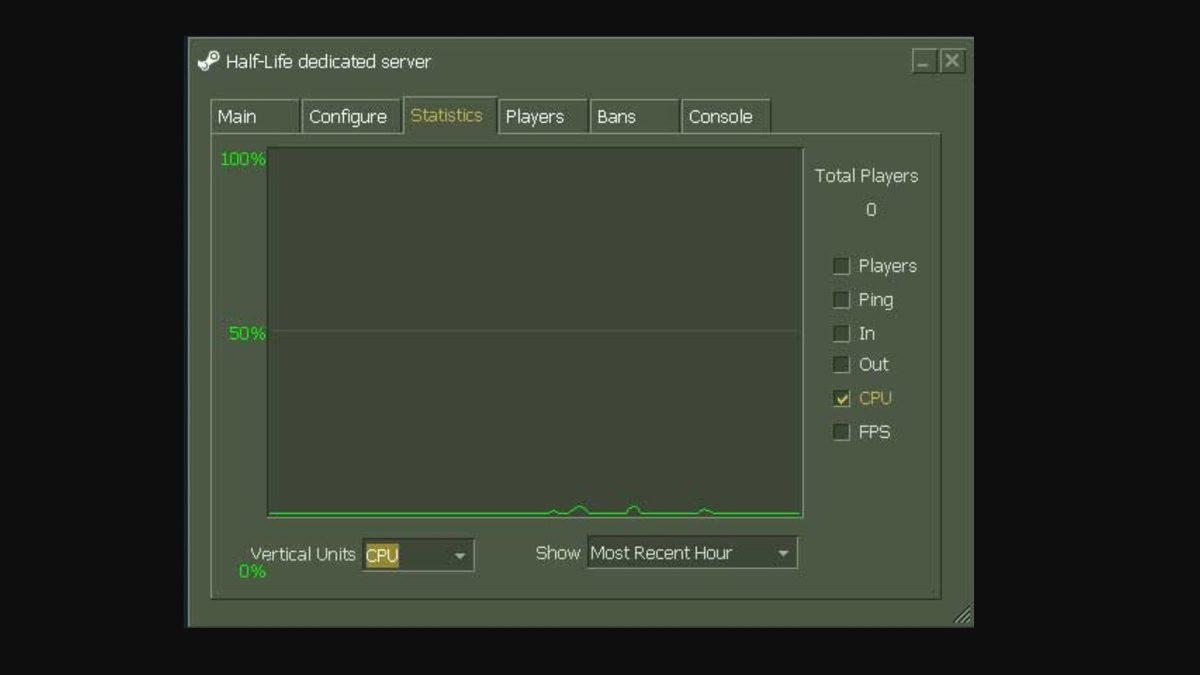Click the Vertical Units dropdown arrow
This screenshot has height=675, width=1200.
tap(462, 554)
